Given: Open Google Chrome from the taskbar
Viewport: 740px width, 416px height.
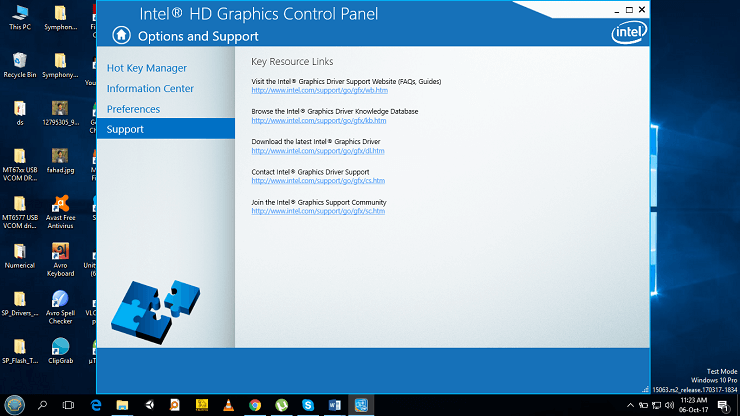Looking at the screenshot, I should click(x=255, y=405).
